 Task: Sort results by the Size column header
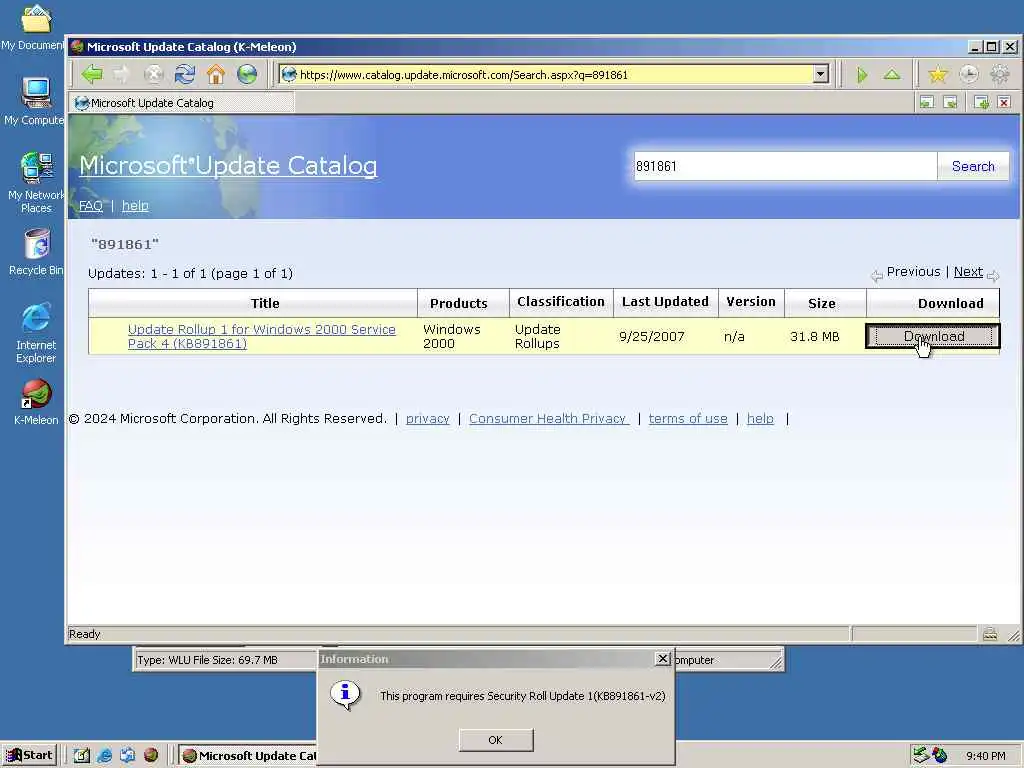tap(822, 303)
